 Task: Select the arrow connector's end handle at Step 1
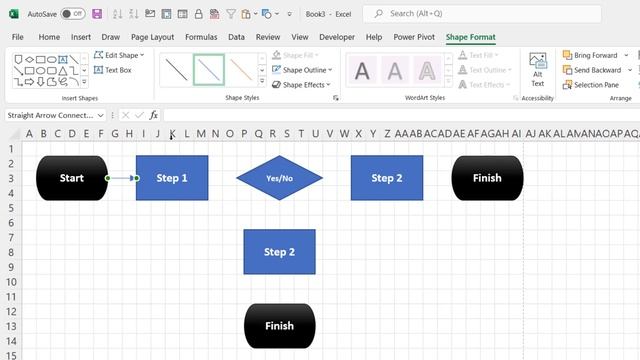pyautogui.click(x=137, y=178)
